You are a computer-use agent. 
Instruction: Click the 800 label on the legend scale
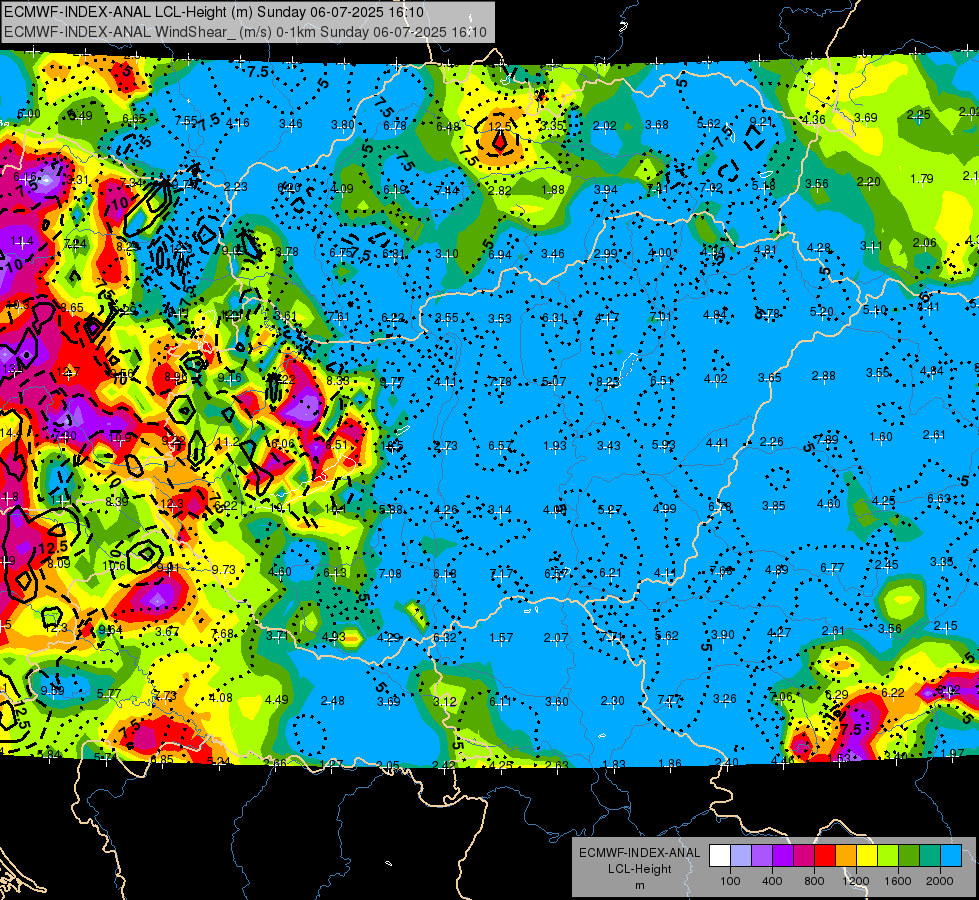pos(814,881)
